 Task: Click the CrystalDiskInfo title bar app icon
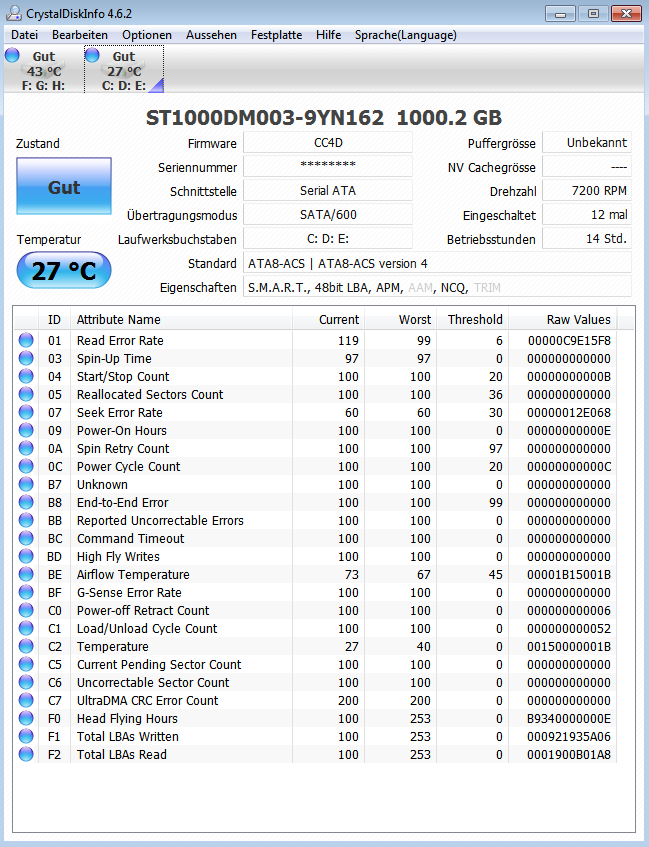[x=15, y=13]
